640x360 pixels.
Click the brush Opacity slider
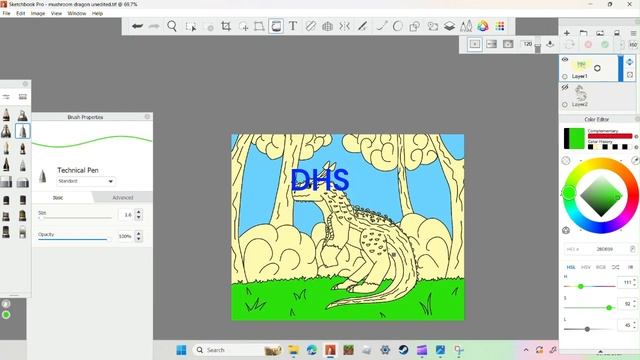tap(75, 239)
